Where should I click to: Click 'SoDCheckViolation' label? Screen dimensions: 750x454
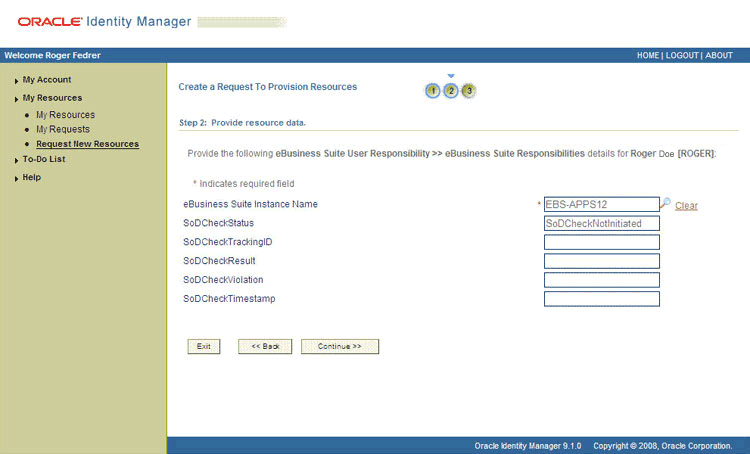[223, 280]
